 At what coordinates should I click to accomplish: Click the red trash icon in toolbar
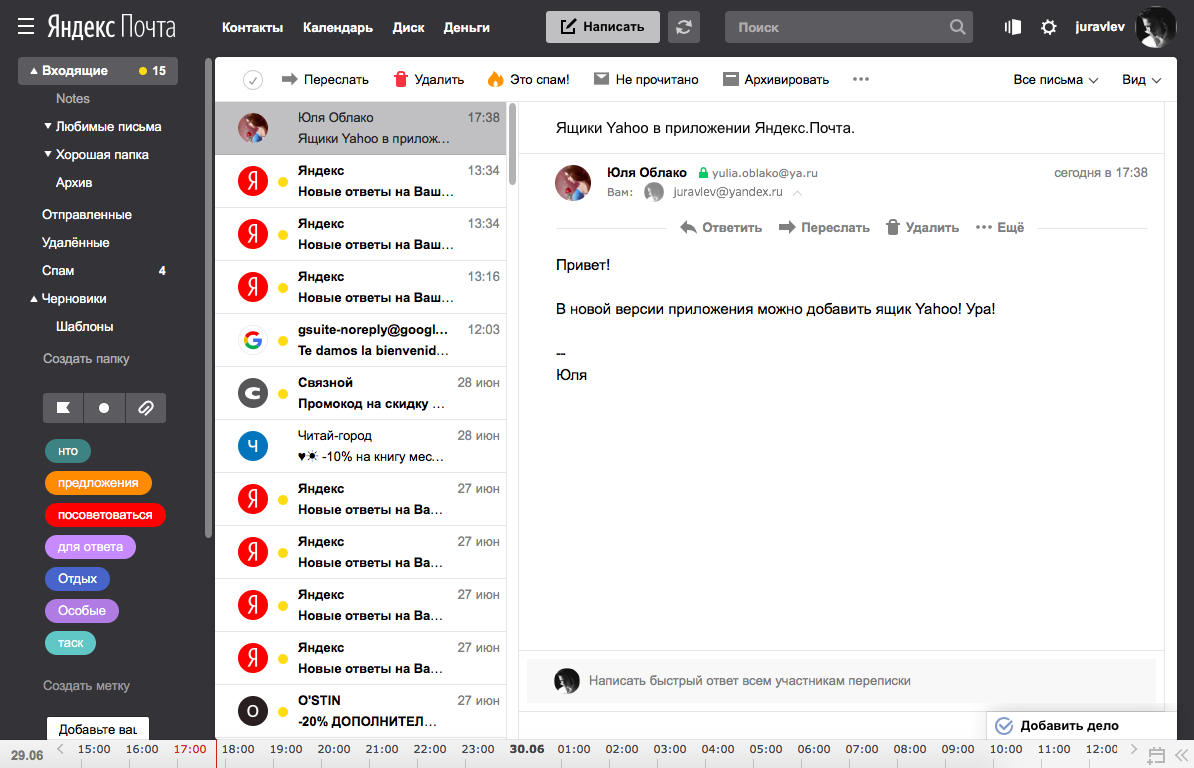(x=401, y=79)
